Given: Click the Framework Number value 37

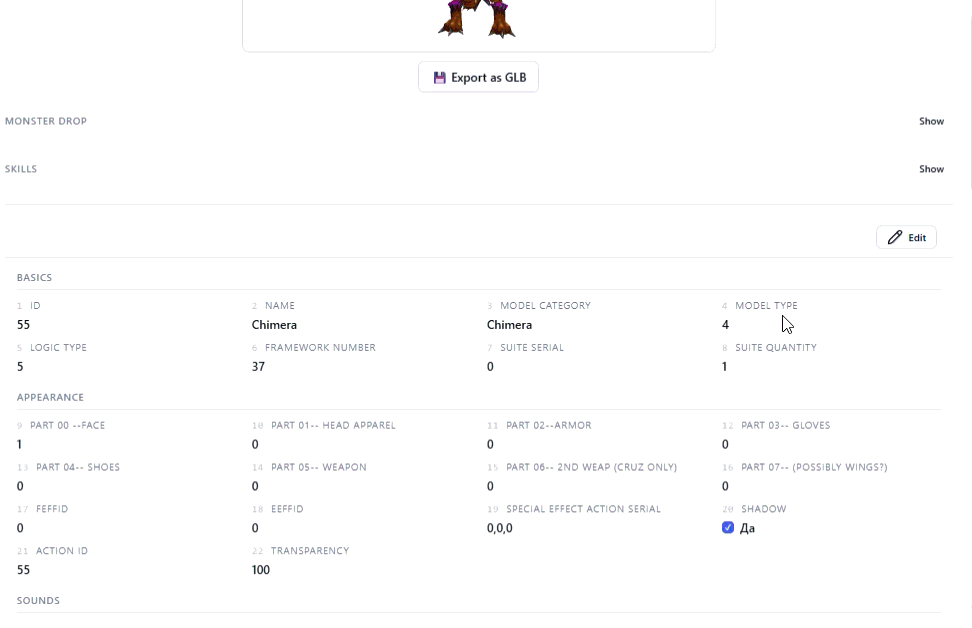Looking at the screenshot, I should pos(258,367).
